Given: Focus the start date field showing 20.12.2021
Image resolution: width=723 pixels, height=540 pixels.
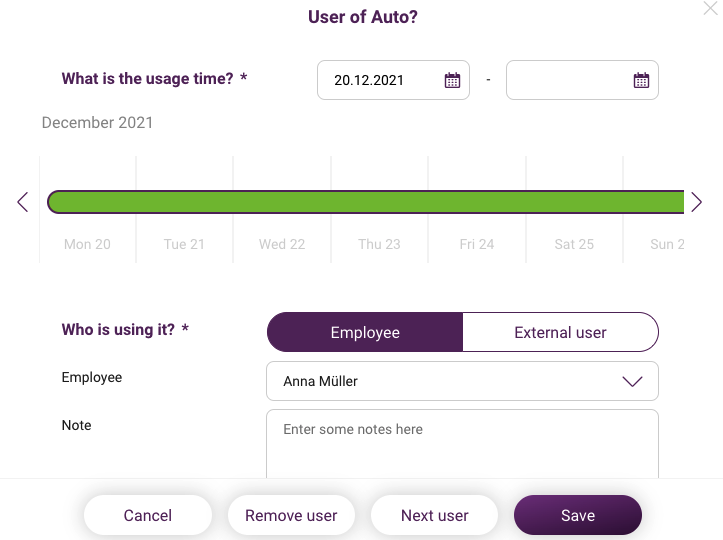Looking at the screenshot, I should click(x=393, y=80).
